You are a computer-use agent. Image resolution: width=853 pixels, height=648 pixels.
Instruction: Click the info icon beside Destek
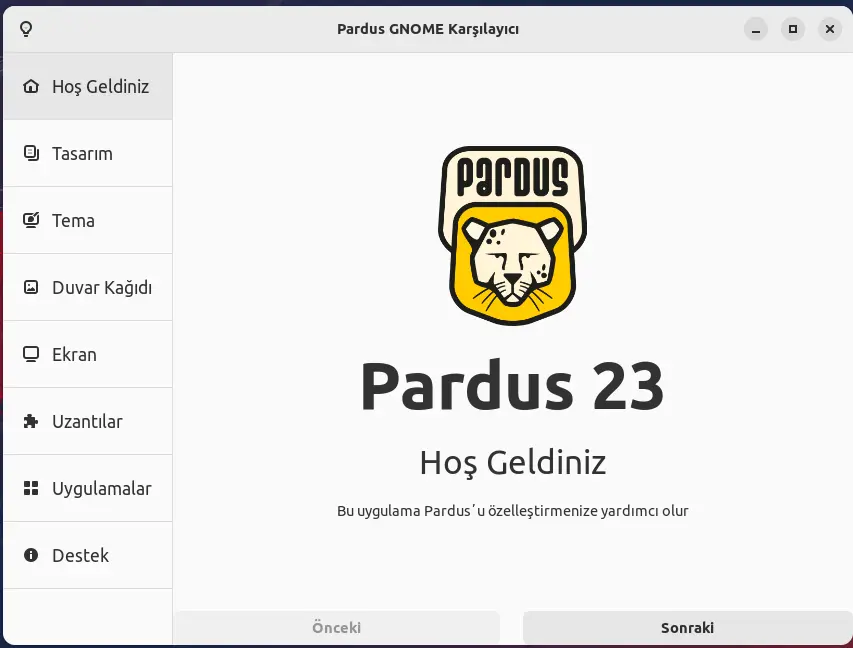tap(31, 555)
